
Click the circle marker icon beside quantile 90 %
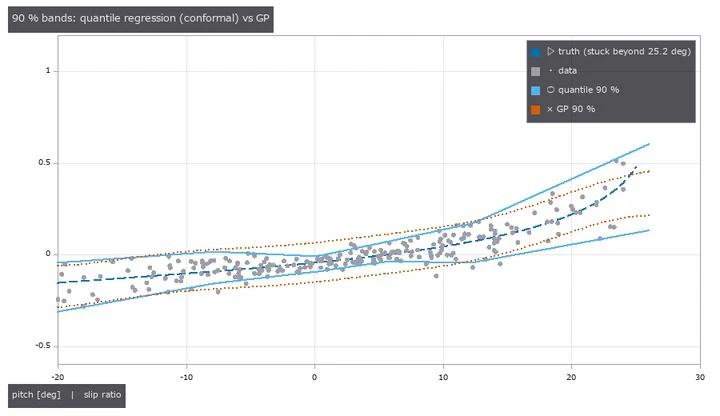[x=551, y=90]
